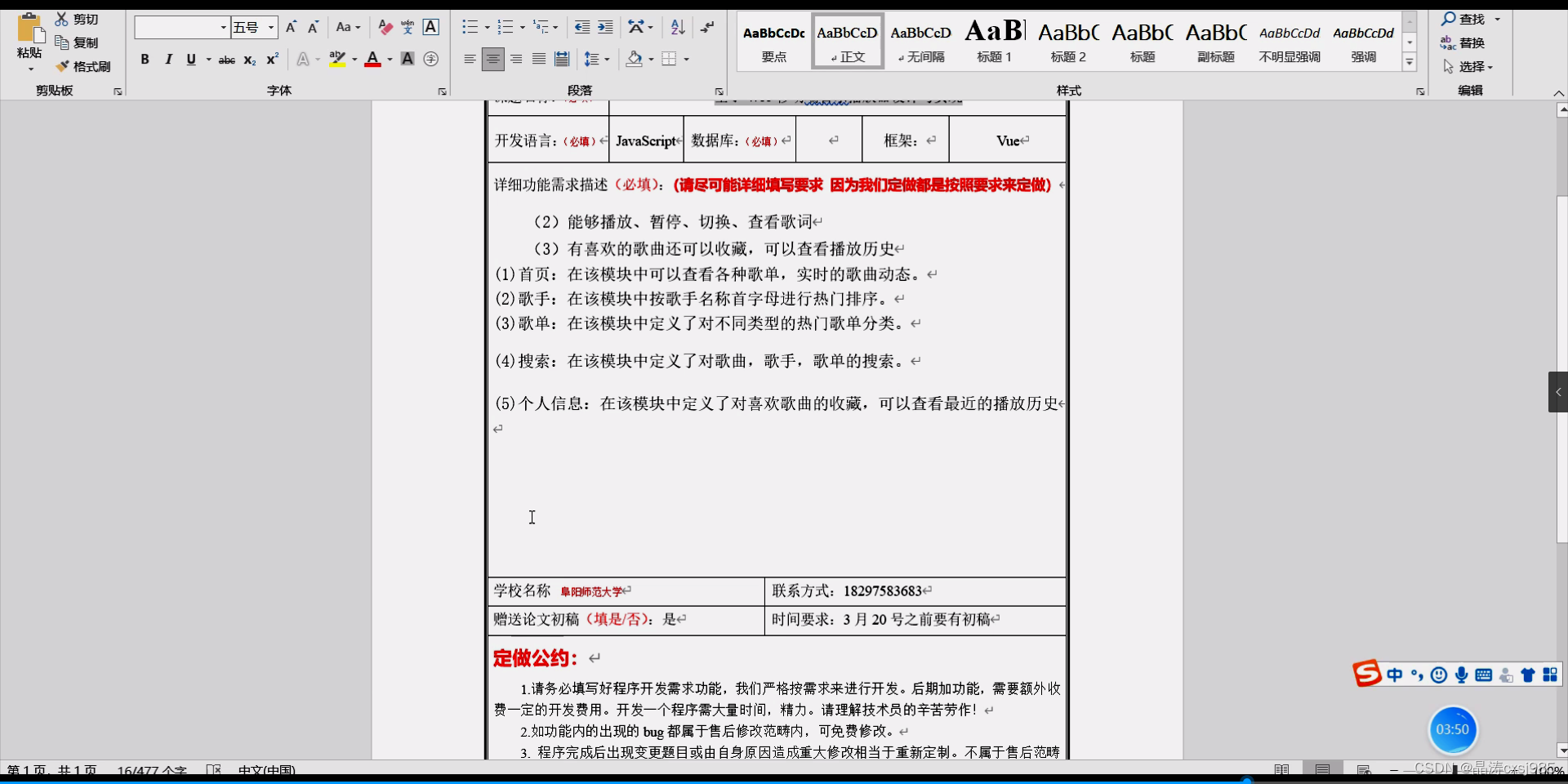Viewport: 1568px width, 784px height.
Task: Click the font name input box
Action: tap(177, 28)
